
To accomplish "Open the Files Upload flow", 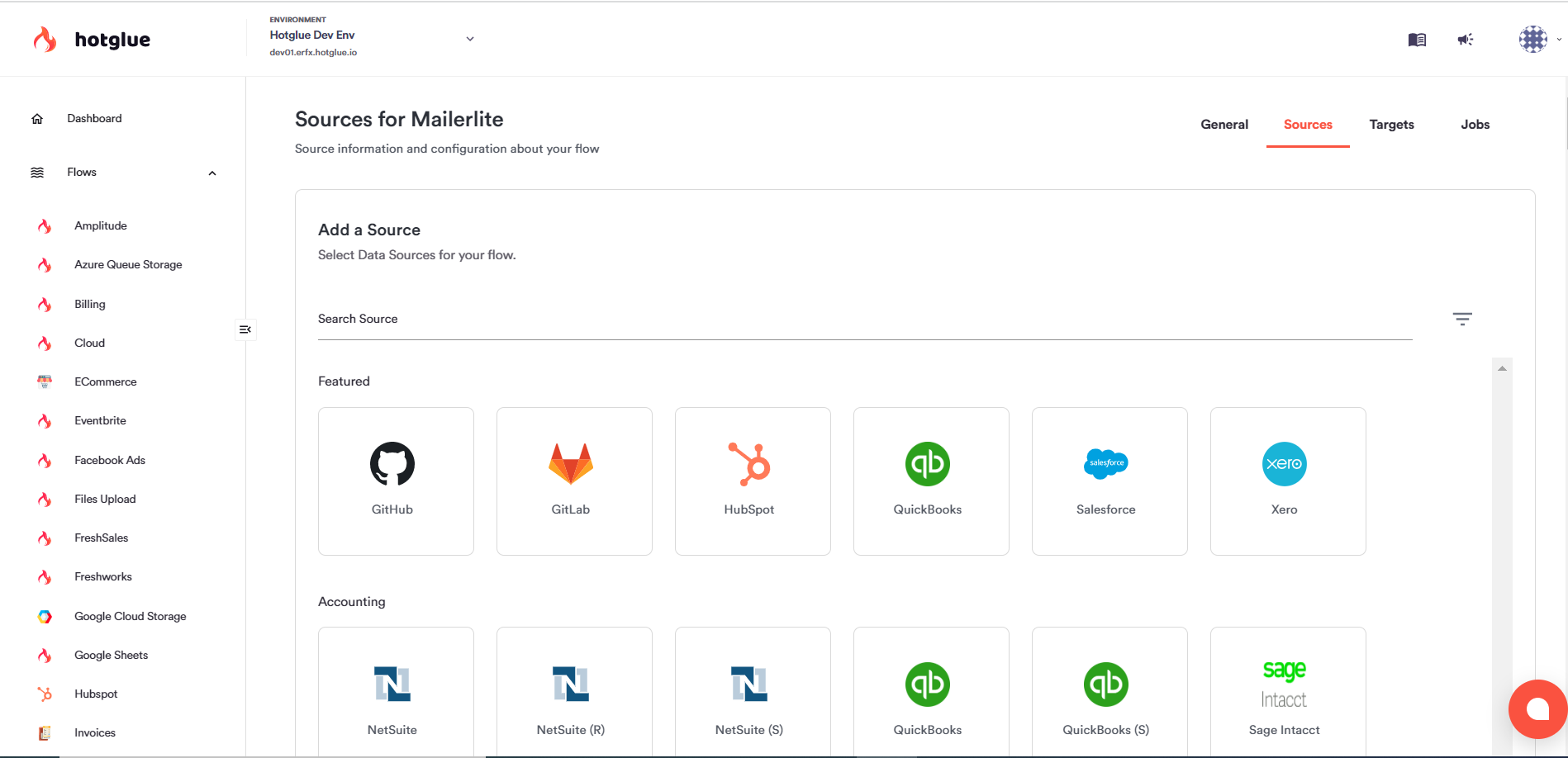I will tap(105, 500).
